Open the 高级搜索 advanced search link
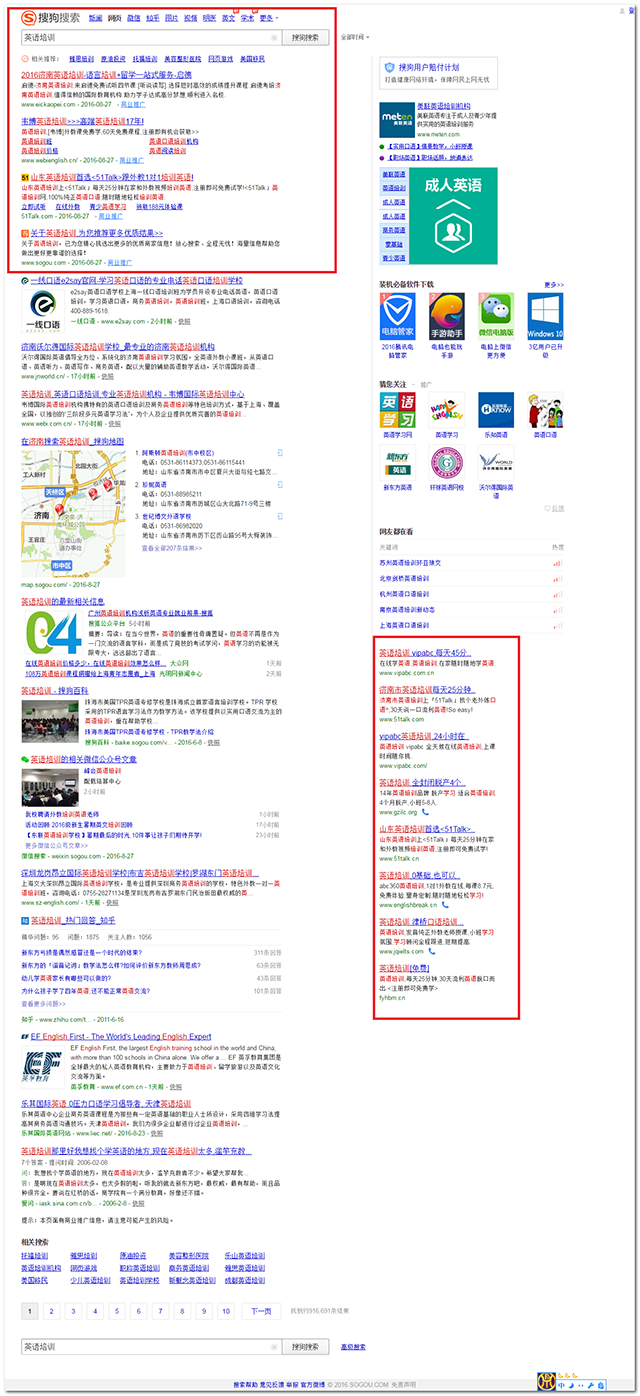 coord(353,1347)
